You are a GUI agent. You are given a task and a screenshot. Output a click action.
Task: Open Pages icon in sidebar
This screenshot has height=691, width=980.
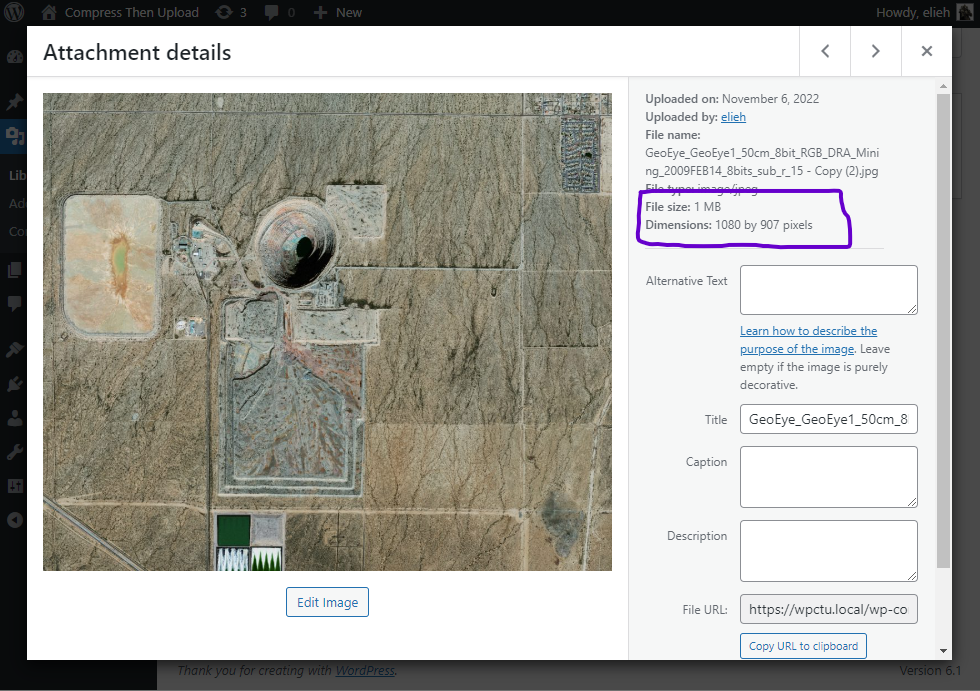[14, 270]
